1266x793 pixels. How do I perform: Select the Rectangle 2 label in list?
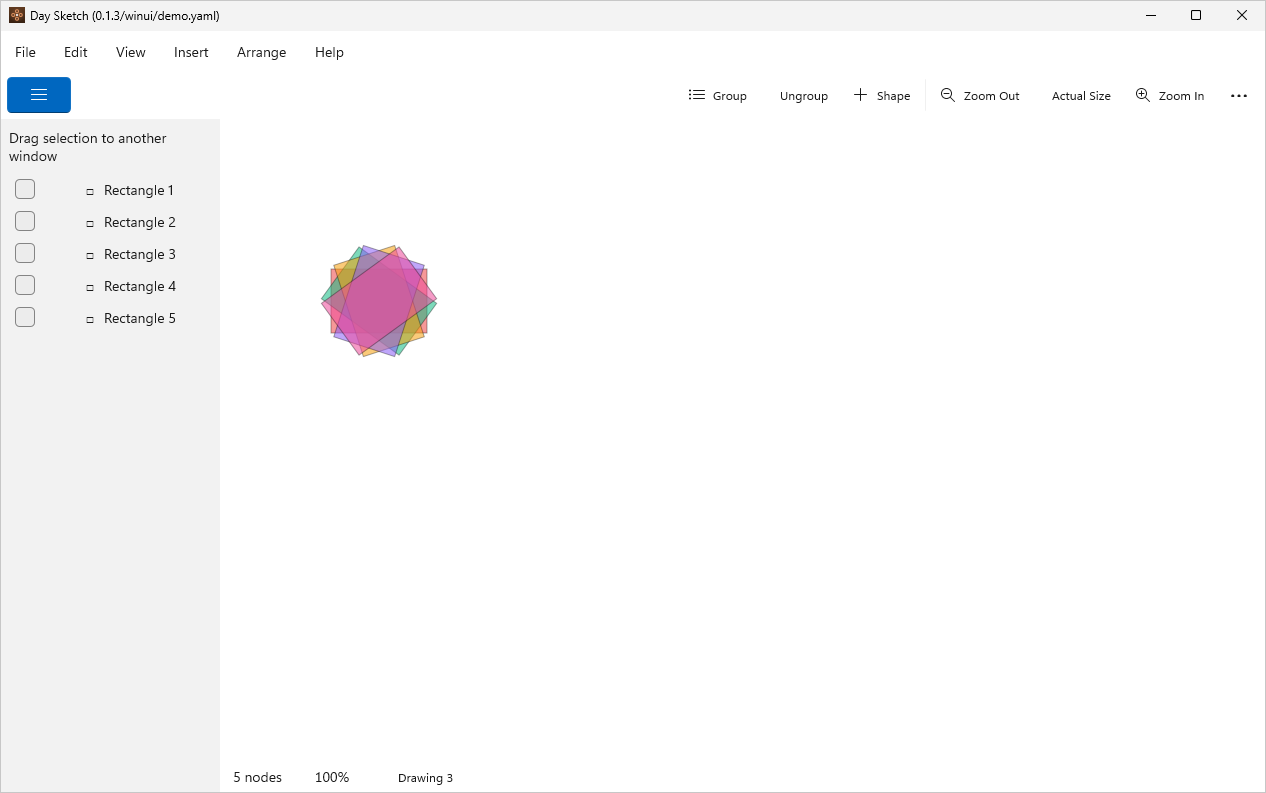[140, 222]
